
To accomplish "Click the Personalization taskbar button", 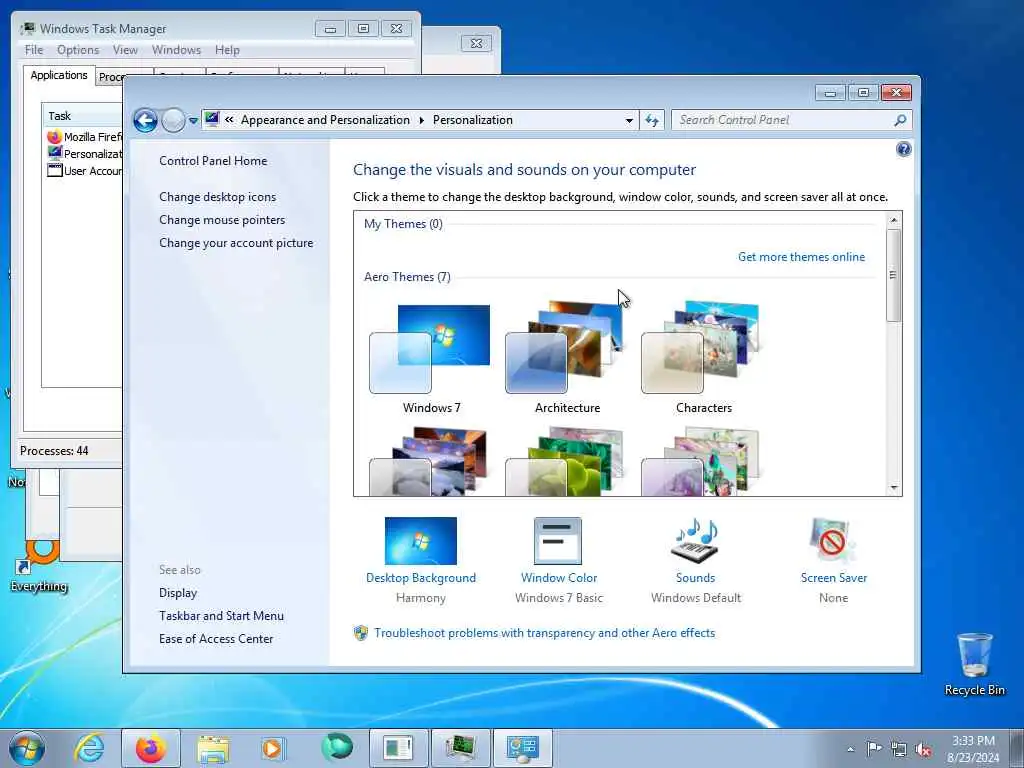I will [522, 748].
